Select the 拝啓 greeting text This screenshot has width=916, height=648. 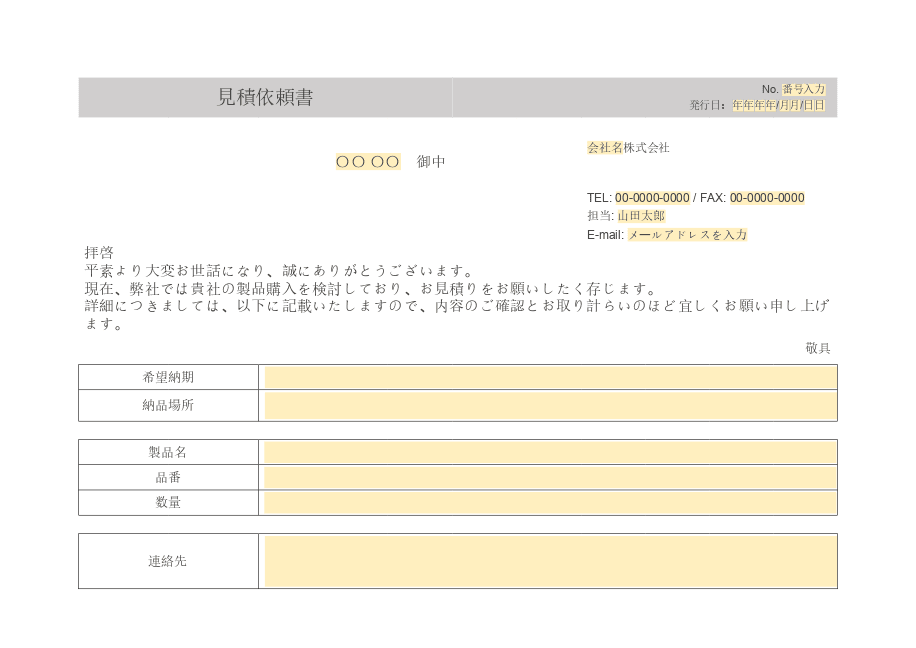[x=97, y=252]
